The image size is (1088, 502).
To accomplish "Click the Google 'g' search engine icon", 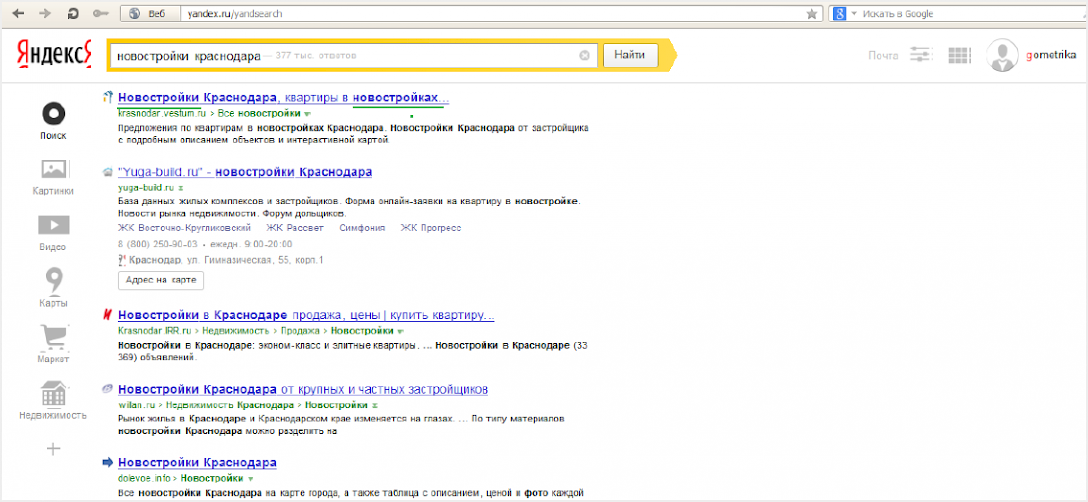I will click(x=840, y=14).
